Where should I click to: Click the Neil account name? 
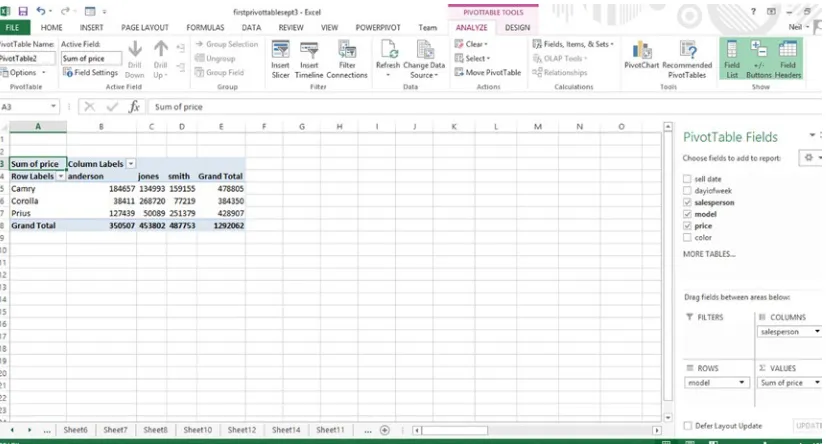point(795,27)
